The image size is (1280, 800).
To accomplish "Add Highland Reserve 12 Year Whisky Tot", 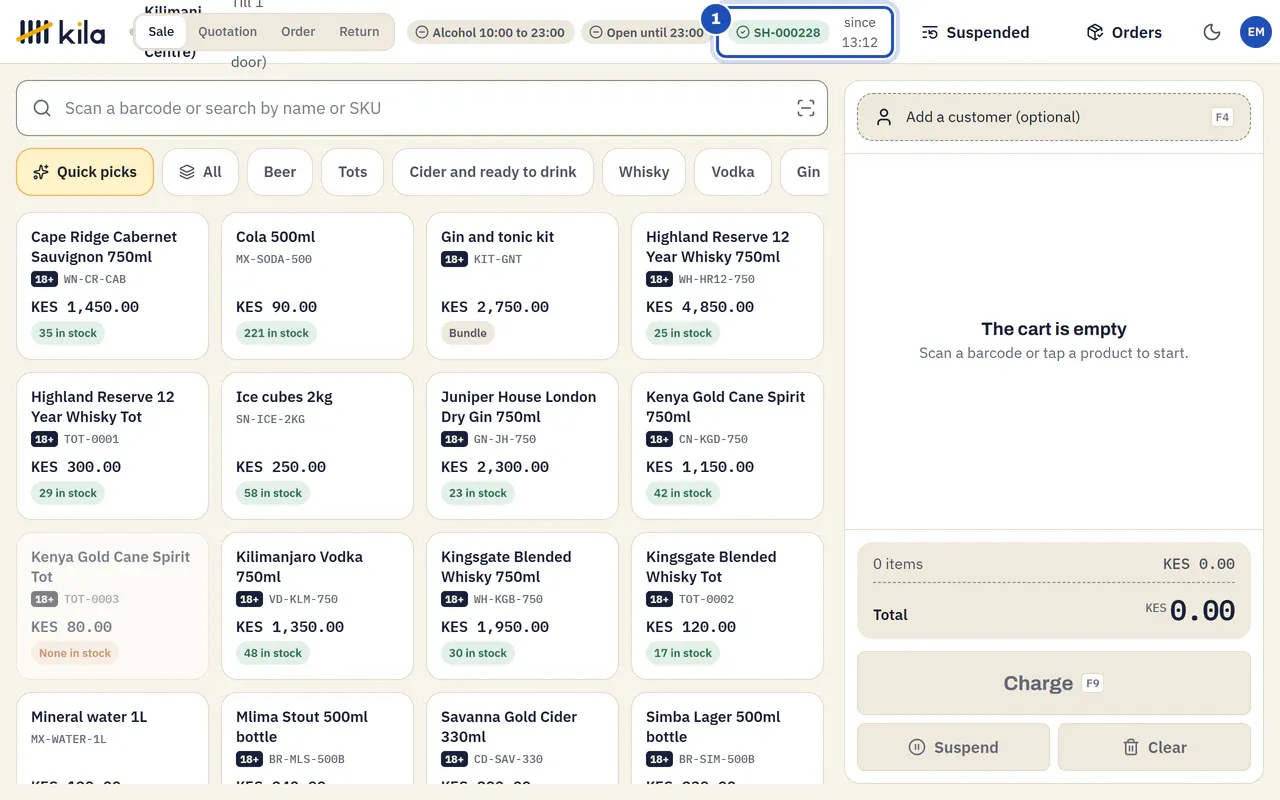I will coord(112,446).
